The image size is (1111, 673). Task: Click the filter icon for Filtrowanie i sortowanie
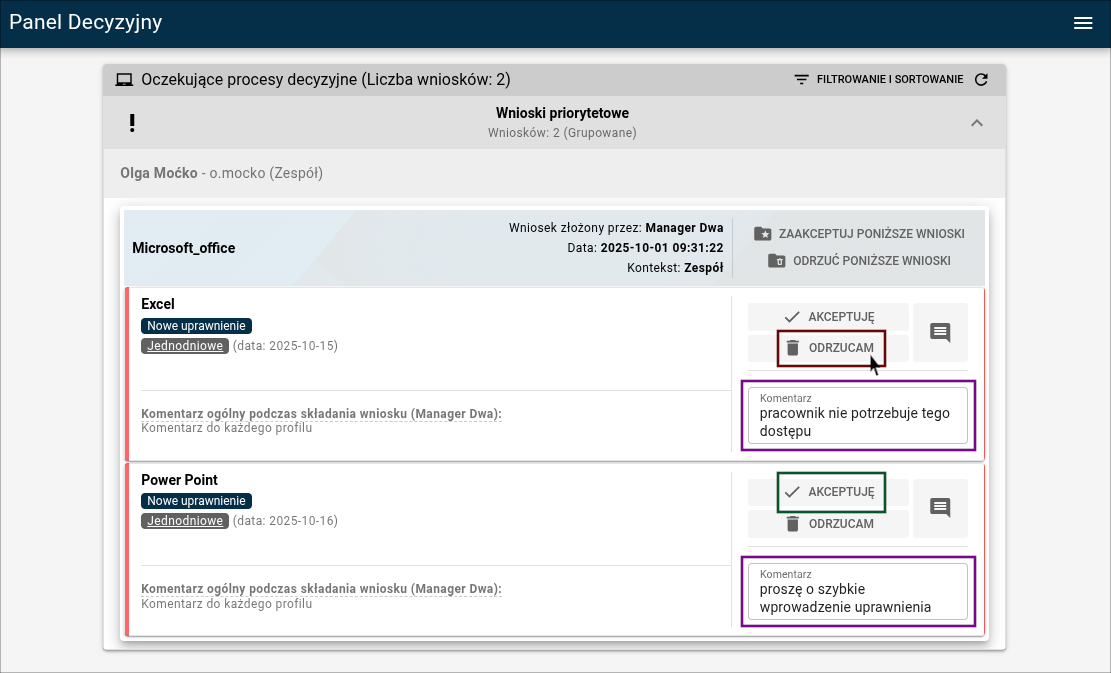pyautogui.click(x=801, y=80)
